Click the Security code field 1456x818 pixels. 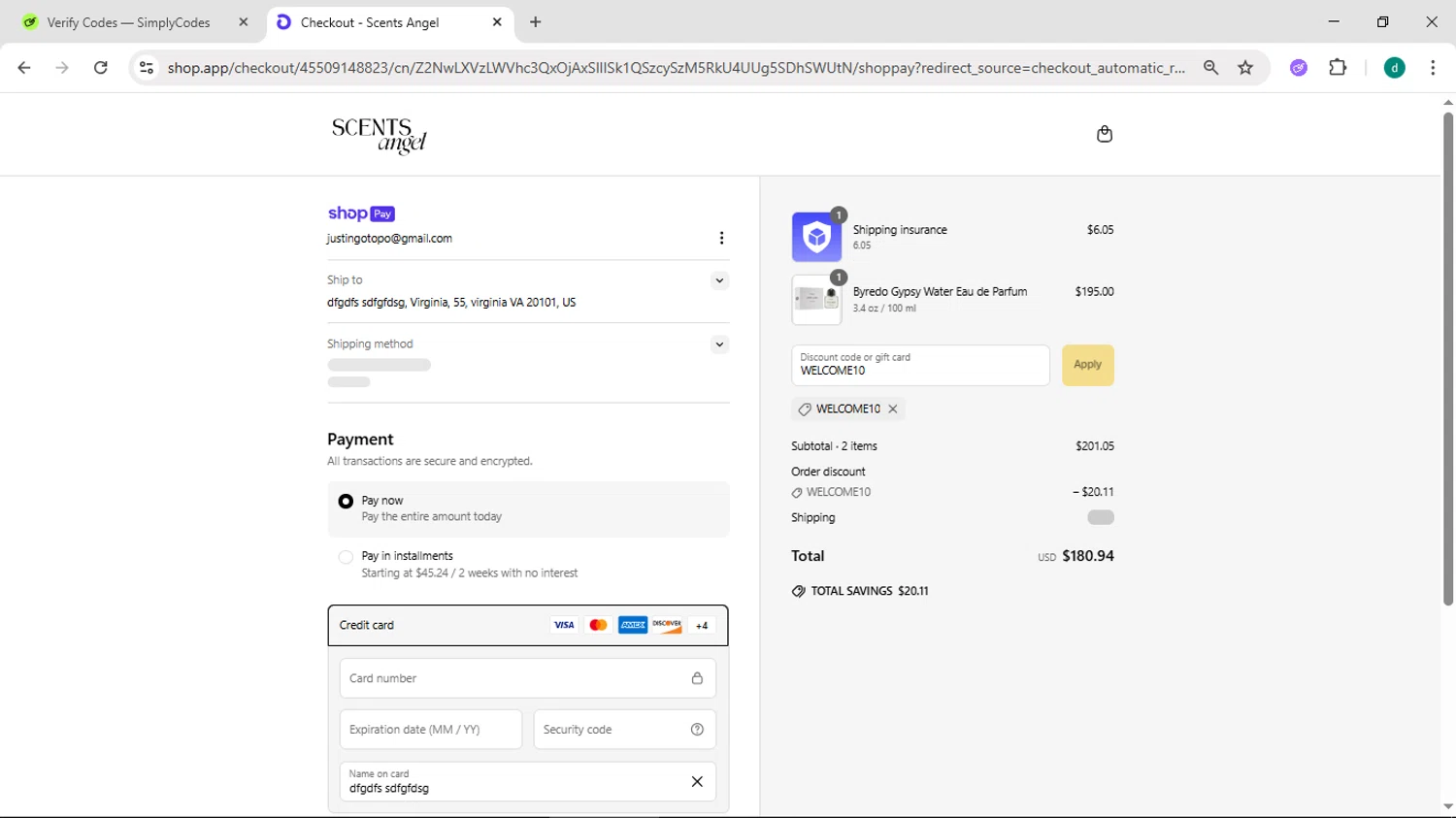(x=625, y=730)
